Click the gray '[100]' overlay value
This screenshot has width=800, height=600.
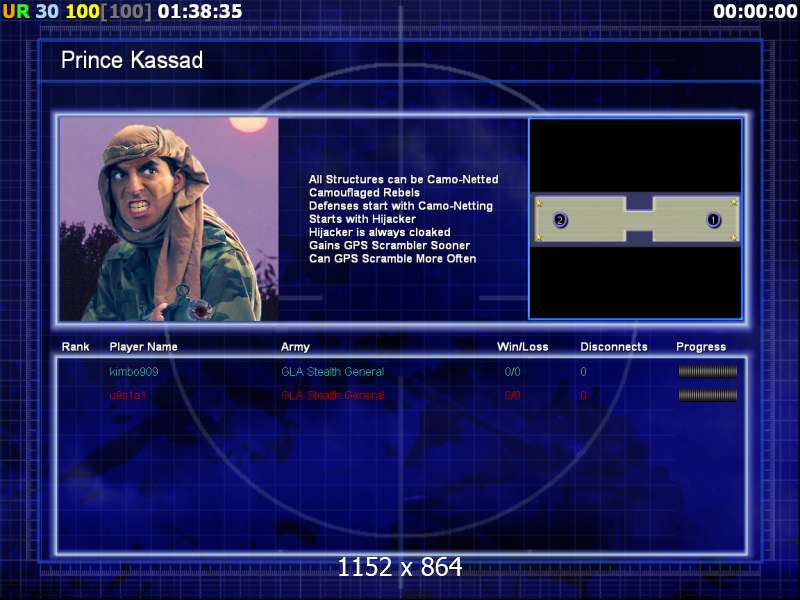coord(126,11)
